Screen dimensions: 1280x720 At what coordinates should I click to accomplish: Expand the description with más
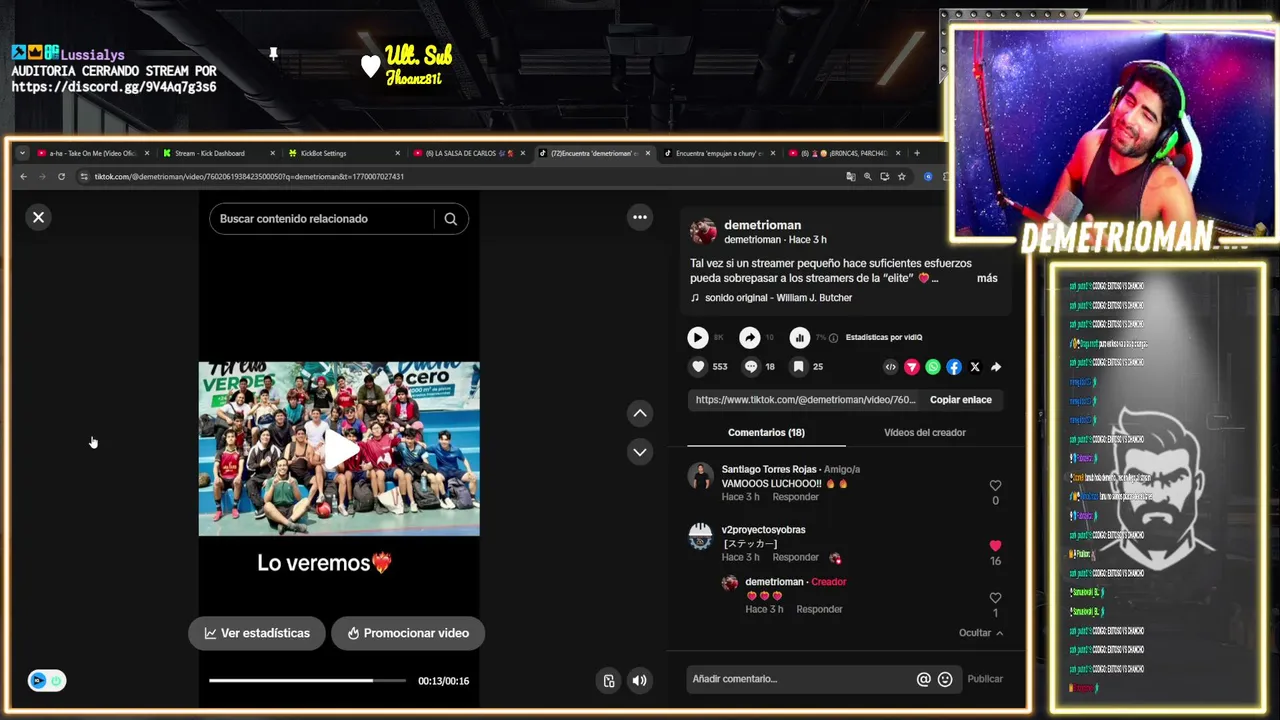(x=987, y=278)
